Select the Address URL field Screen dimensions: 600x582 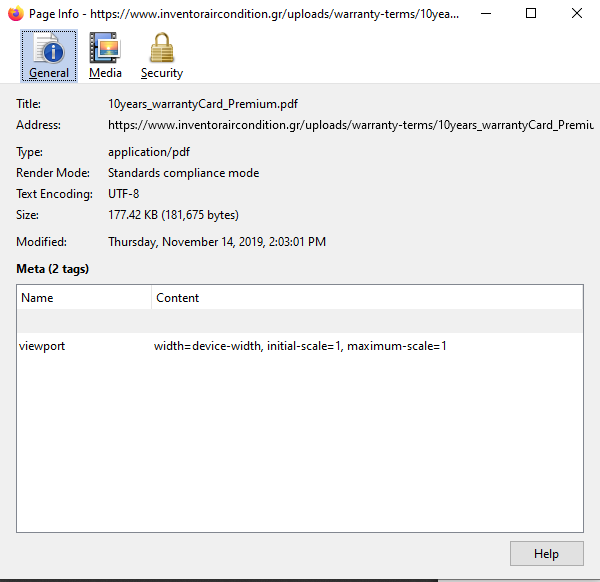tap(351, 125)
